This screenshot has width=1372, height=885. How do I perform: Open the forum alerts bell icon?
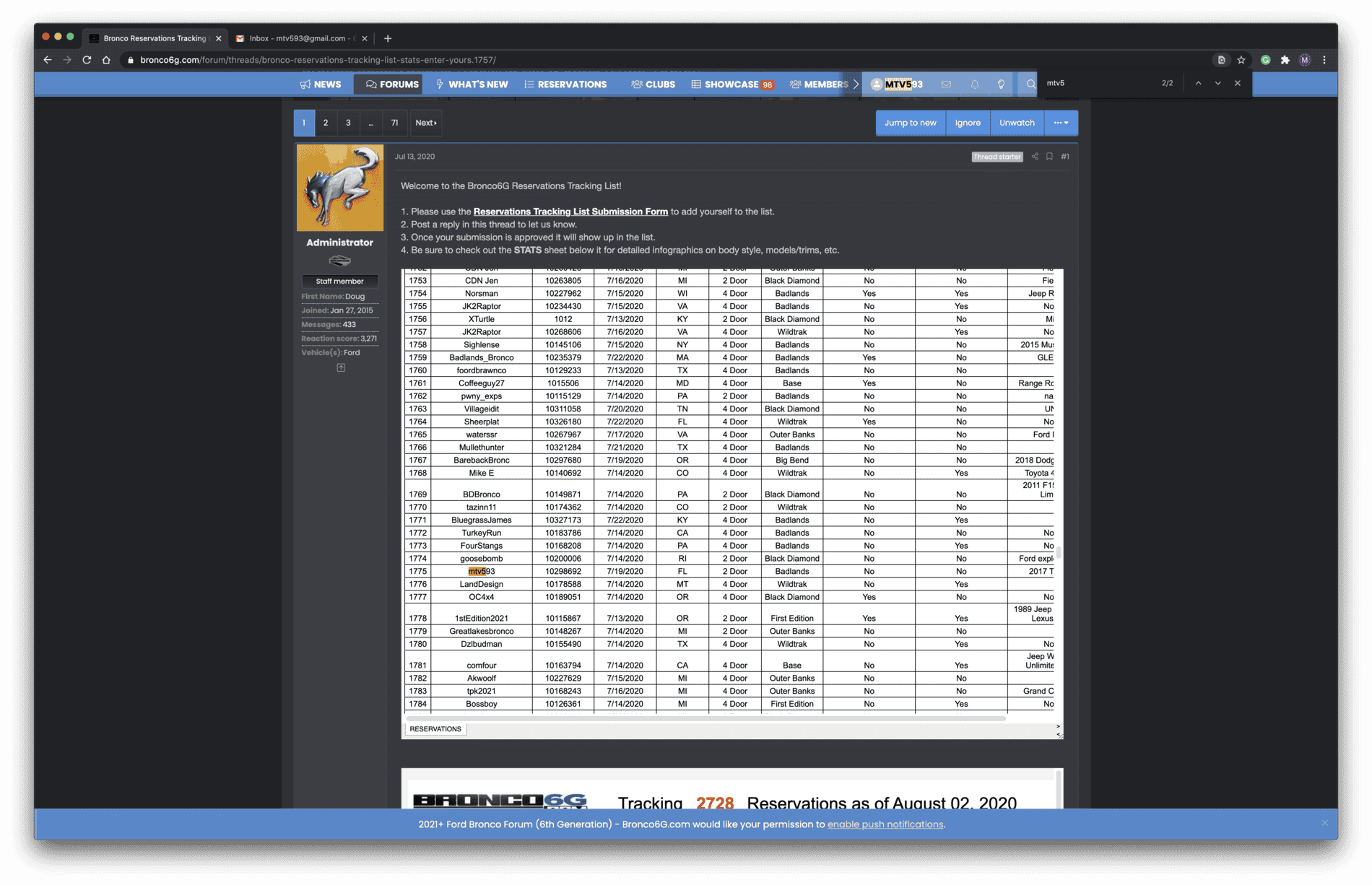[x=975, y=84]
